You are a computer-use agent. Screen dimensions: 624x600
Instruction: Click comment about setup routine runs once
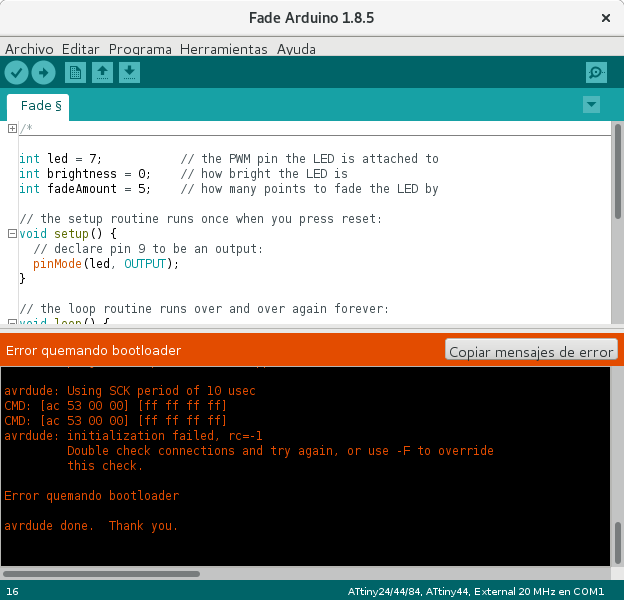[x=201, y=218]
